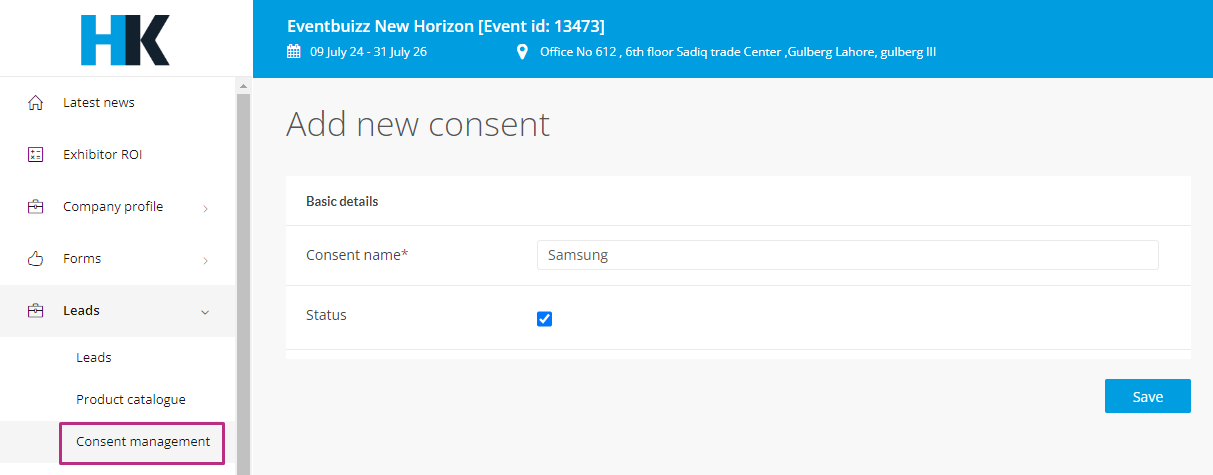
Task: Uncheck the Status checkbox
Action: coord(545,319)
